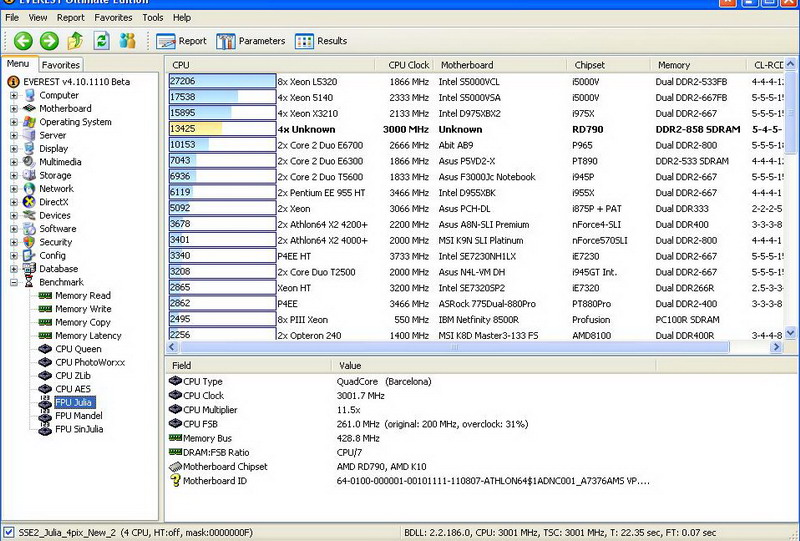Toggle the checkbox in the status bar
Screen dimensions: 800x541
[9, 532]
